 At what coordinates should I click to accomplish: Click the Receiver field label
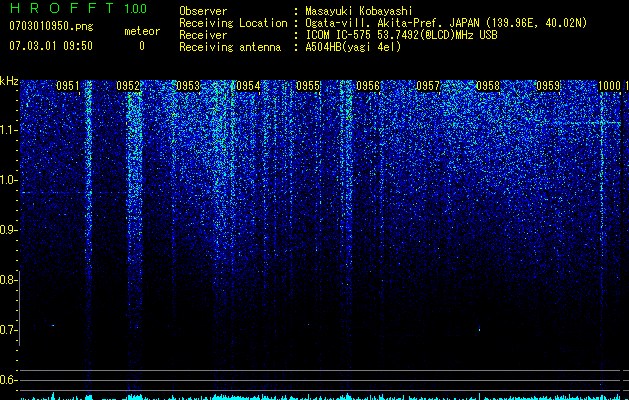(x=203, y=35)
